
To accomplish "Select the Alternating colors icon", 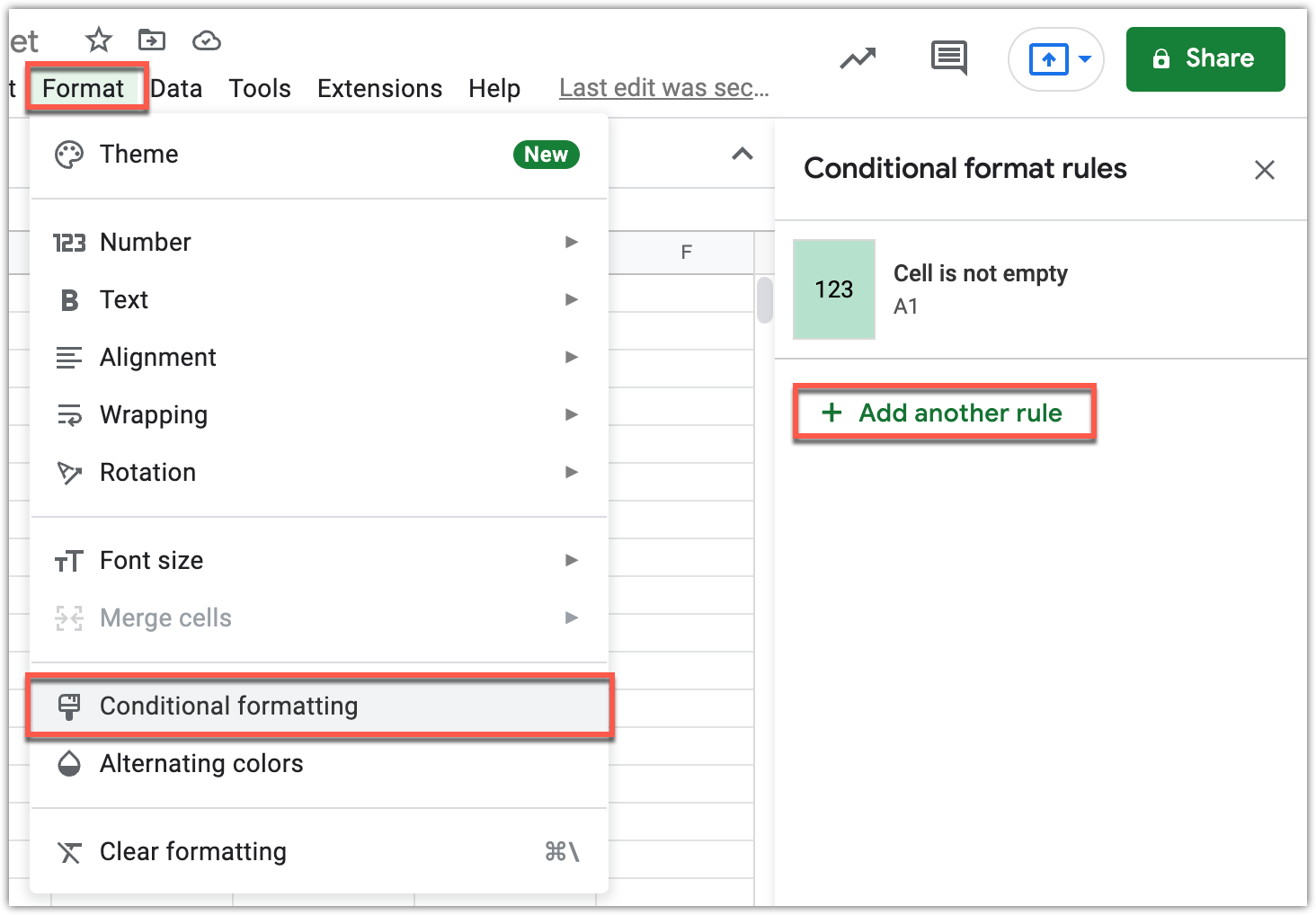I will pyautogui.click(x=70, y=764).
